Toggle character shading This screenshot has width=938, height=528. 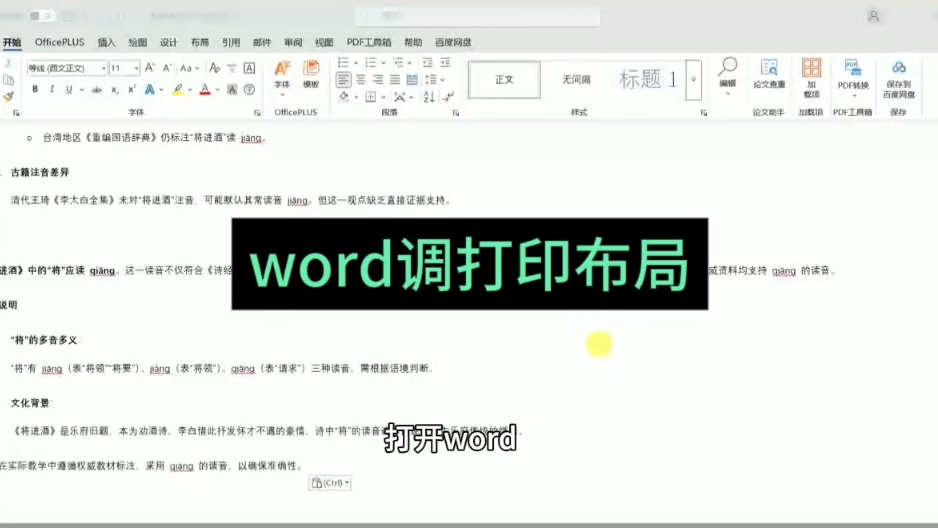[x=232, y=90]
